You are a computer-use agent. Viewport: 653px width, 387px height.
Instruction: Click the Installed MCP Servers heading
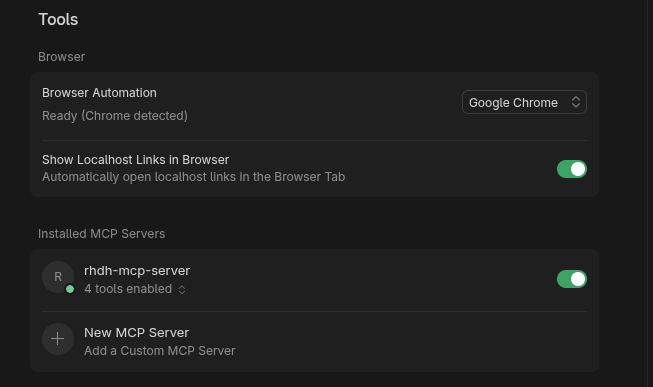pyautogui.click(x=101, y=234)
